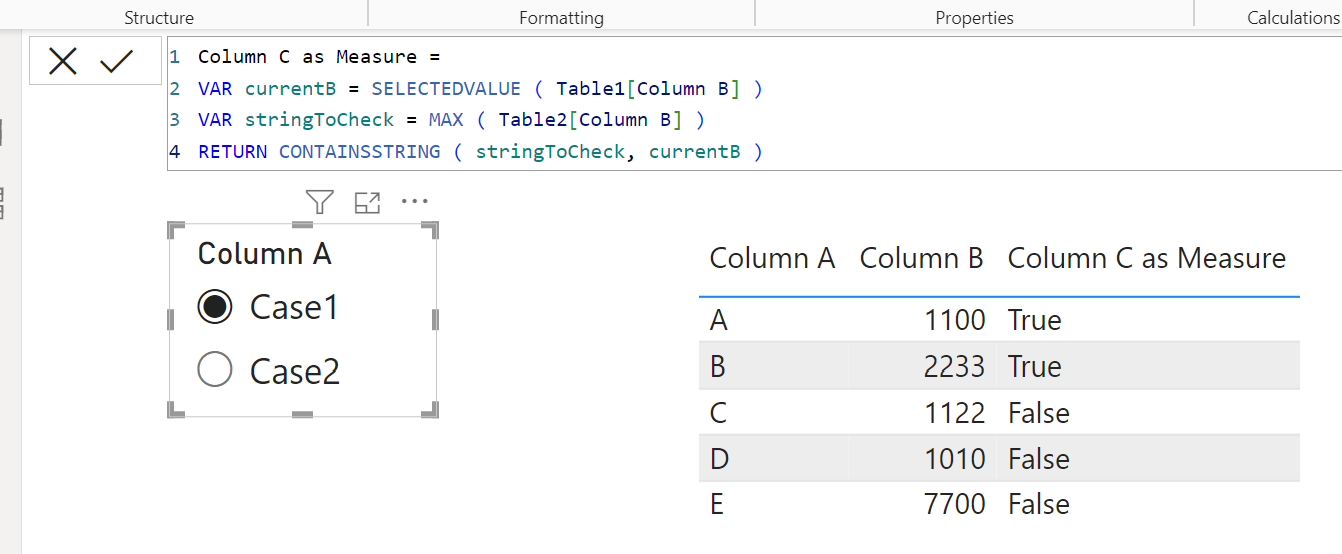Select table cell with value 2233
1342x554 pixels.
(954, 366)
